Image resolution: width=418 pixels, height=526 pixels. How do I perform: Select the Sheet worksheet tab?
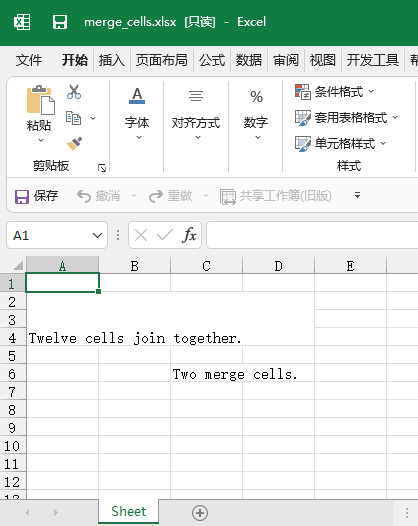(x=128, y=512)
